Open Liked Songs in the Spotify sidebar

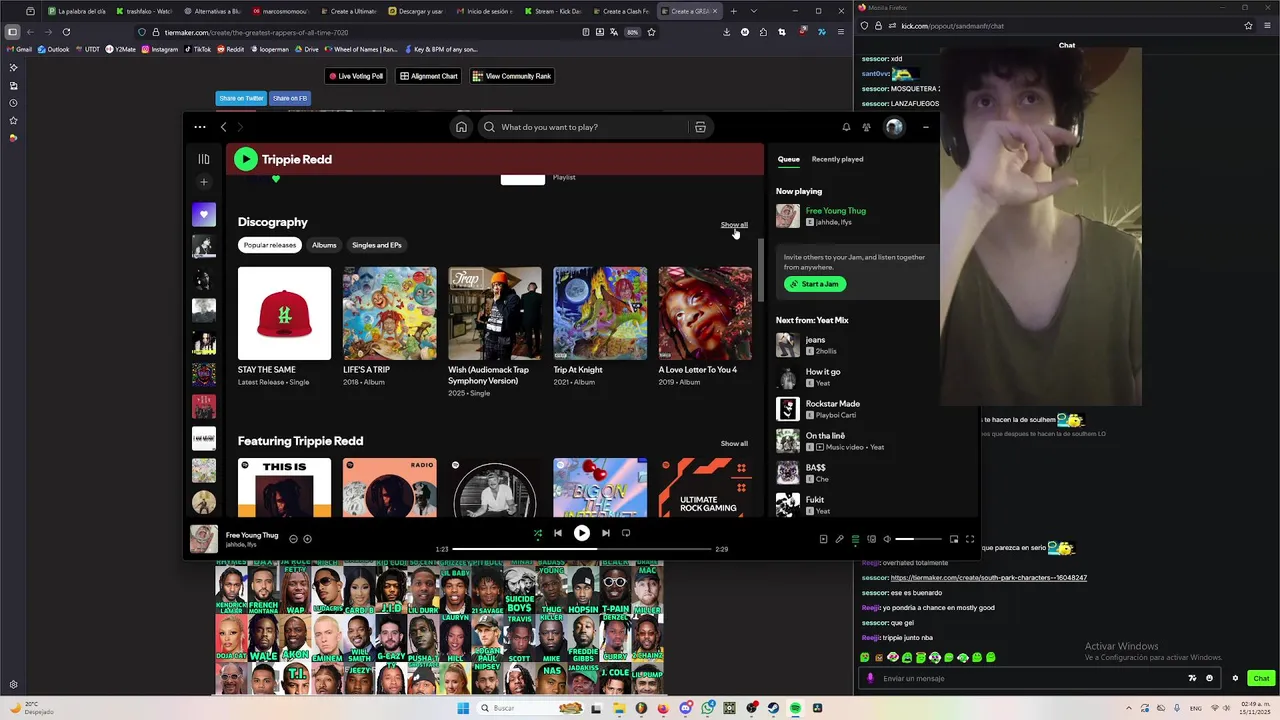(204, 215)
